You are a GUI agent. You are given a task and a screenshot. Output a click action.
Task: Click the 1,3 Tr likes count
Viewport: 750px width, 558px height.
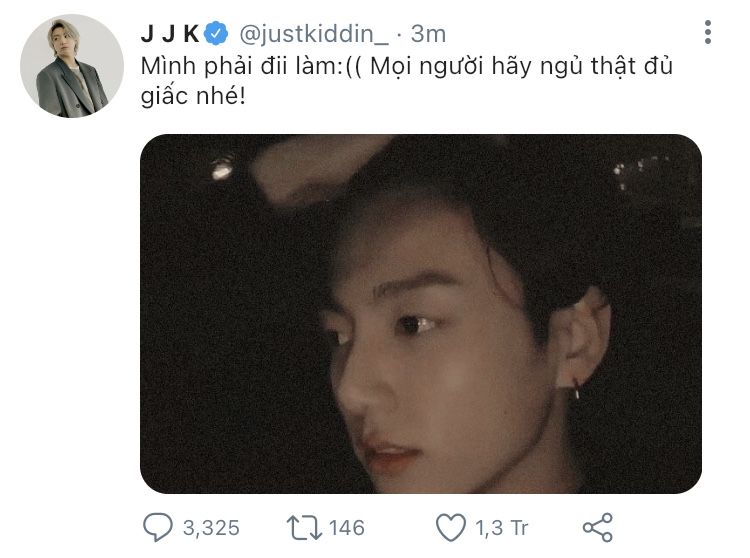pyautogui.click(x=501, y=528)
